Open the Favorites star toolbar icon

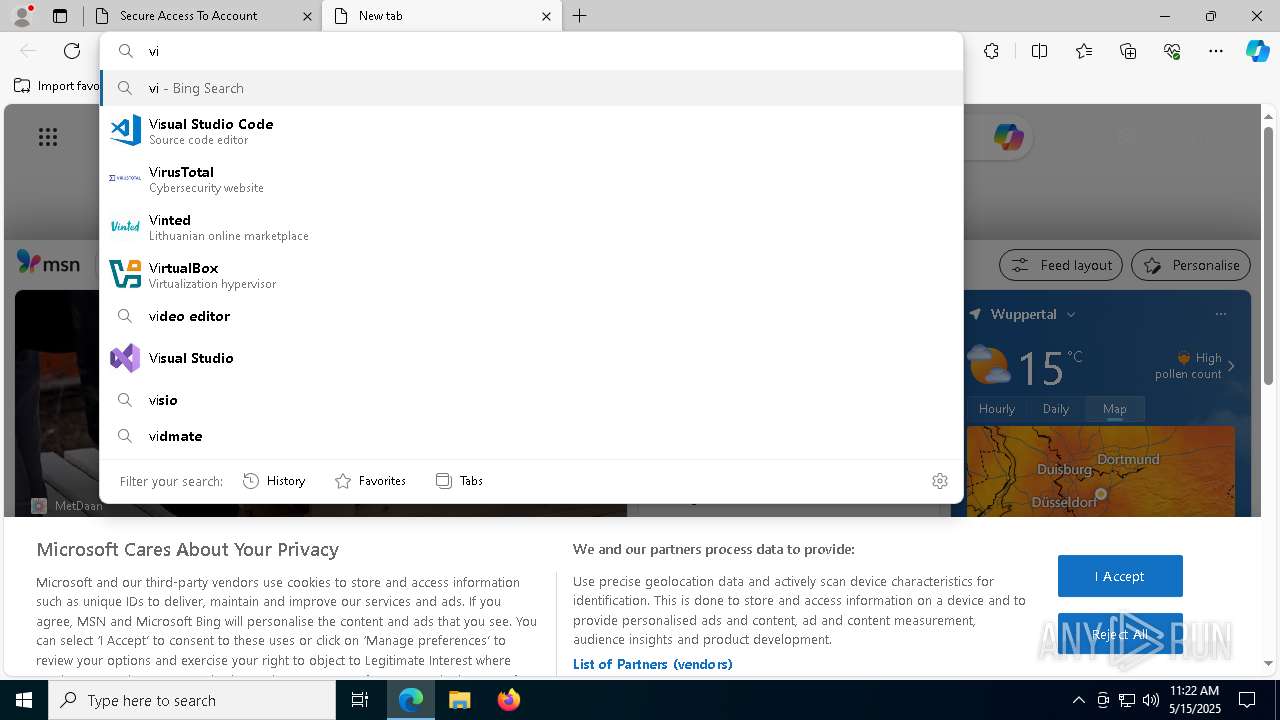pyautogui.click(x=1084, y=51)
